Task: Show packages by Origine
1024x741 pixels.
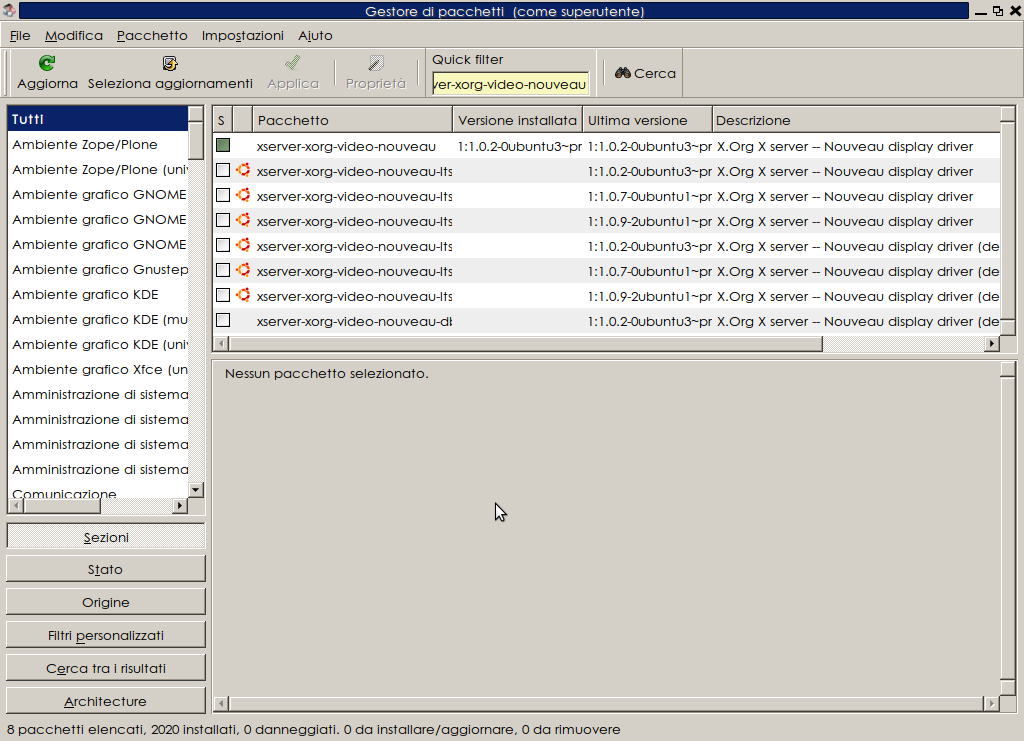Action: (x=106, y=602)
